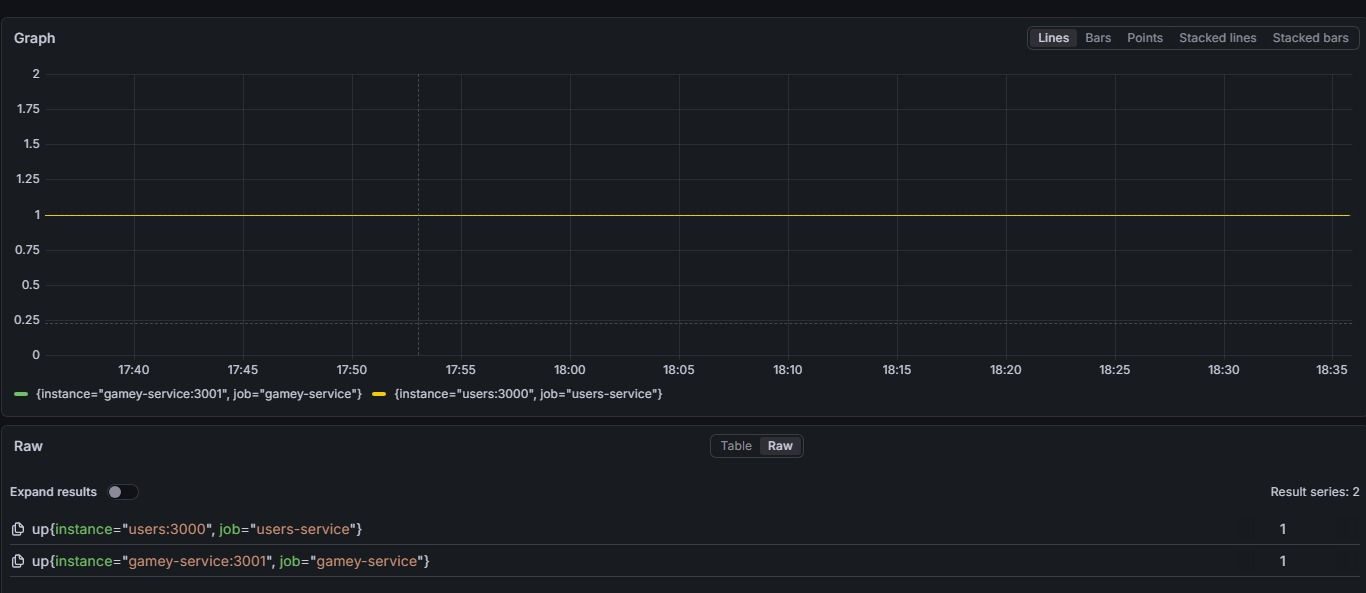The width and height of the screenshot is (1366, 593).
Task: Click the Raw panel header
Action: 28,446
